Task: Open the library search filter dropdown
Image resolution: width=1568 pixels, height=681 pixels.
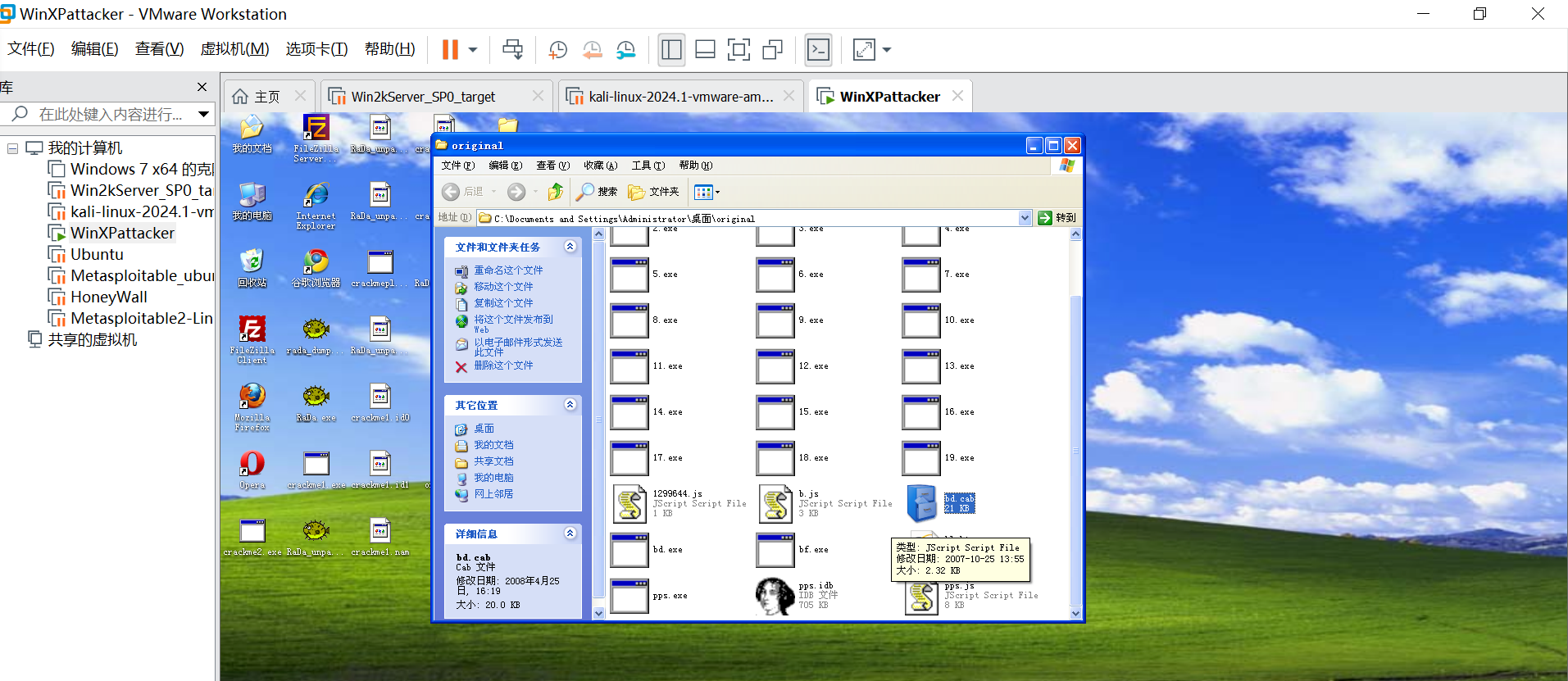Action: 203,114
